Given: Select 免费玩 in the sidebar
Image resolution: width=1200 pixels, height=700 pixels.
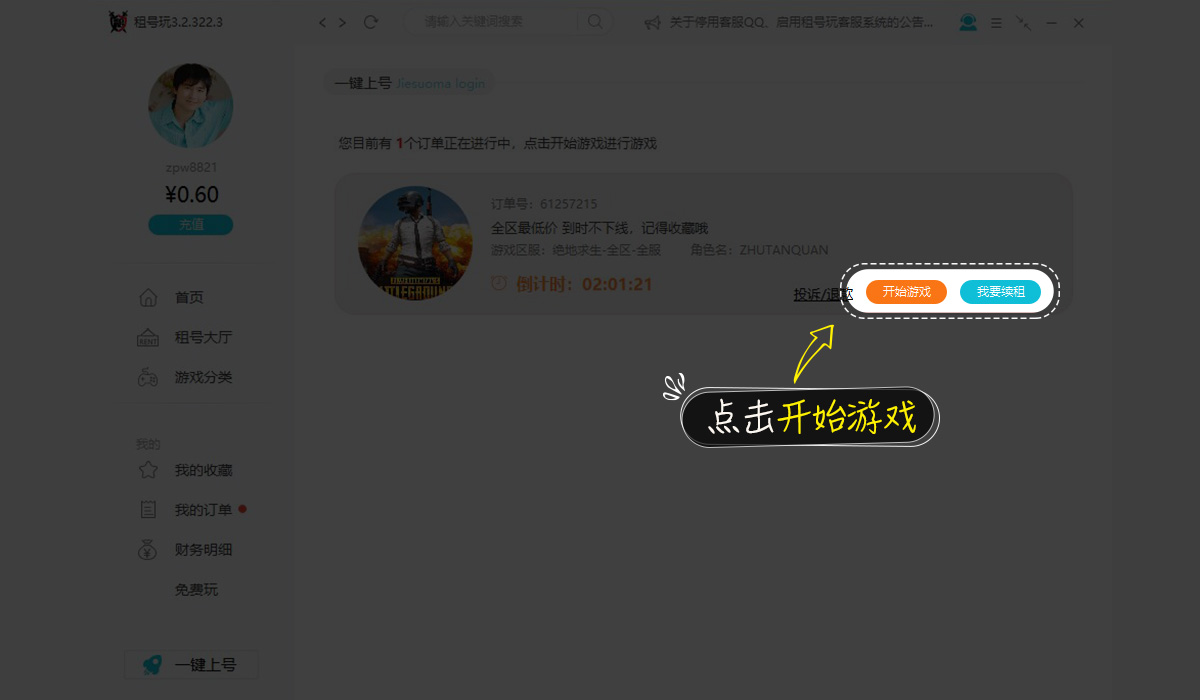Looking at the screenshot, I should pos(196,590).
